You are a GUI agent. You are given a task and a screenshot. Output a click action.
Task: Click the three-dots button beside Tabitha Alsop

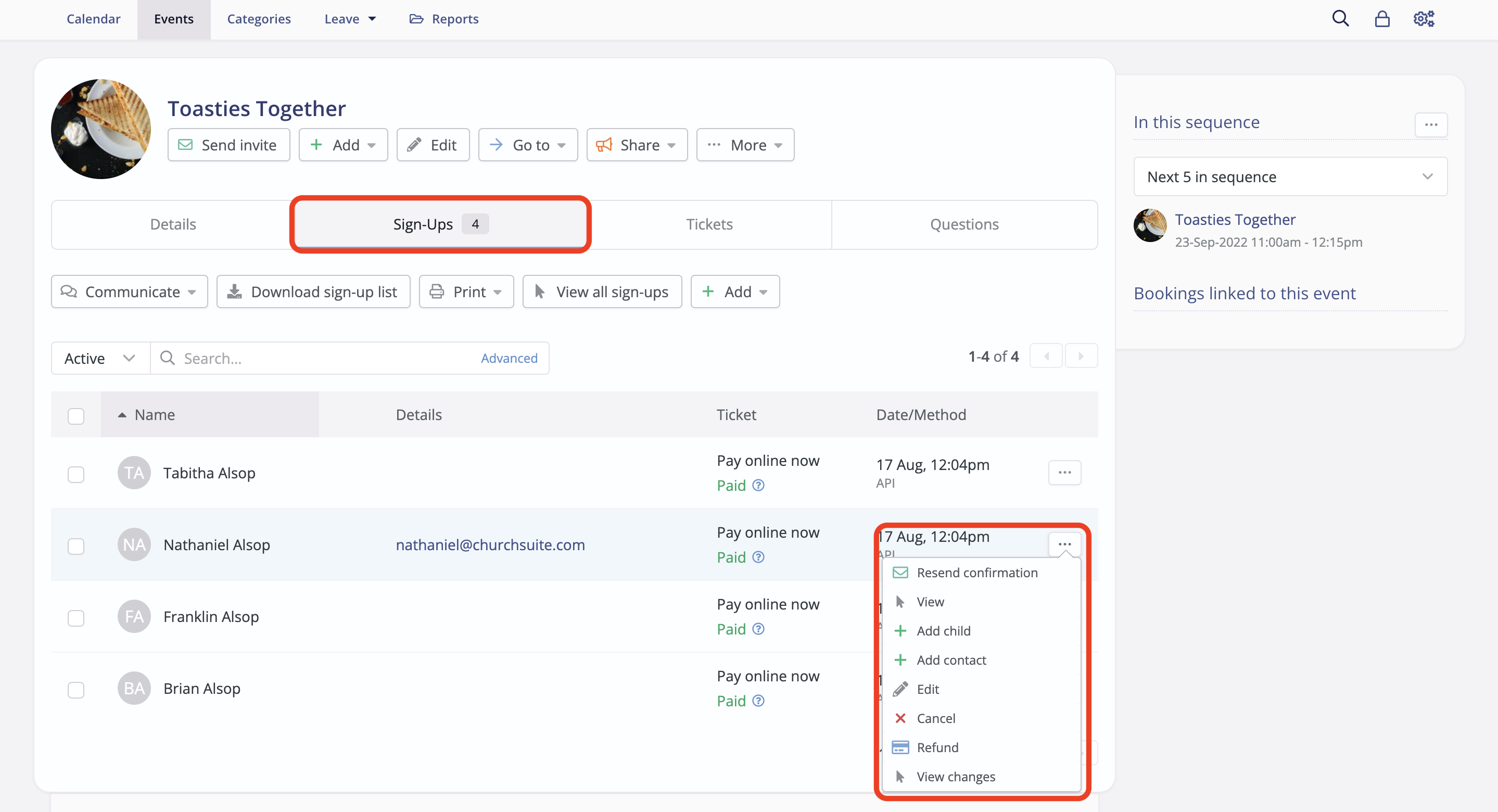point(1064,472)
